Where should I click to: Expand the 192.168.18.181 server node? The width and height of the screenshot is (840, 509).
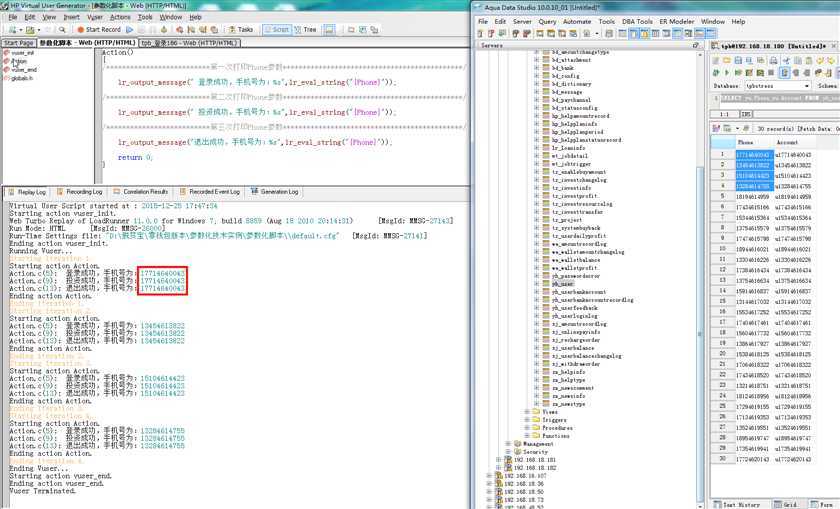pos(498,460)
